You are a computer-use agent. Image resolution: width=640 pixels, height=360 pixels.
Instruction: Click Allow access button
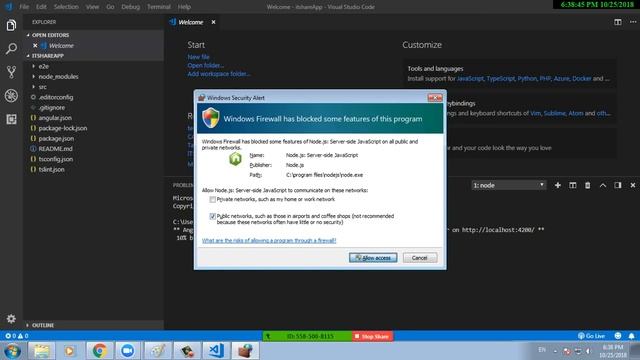(x=373, y=258)
